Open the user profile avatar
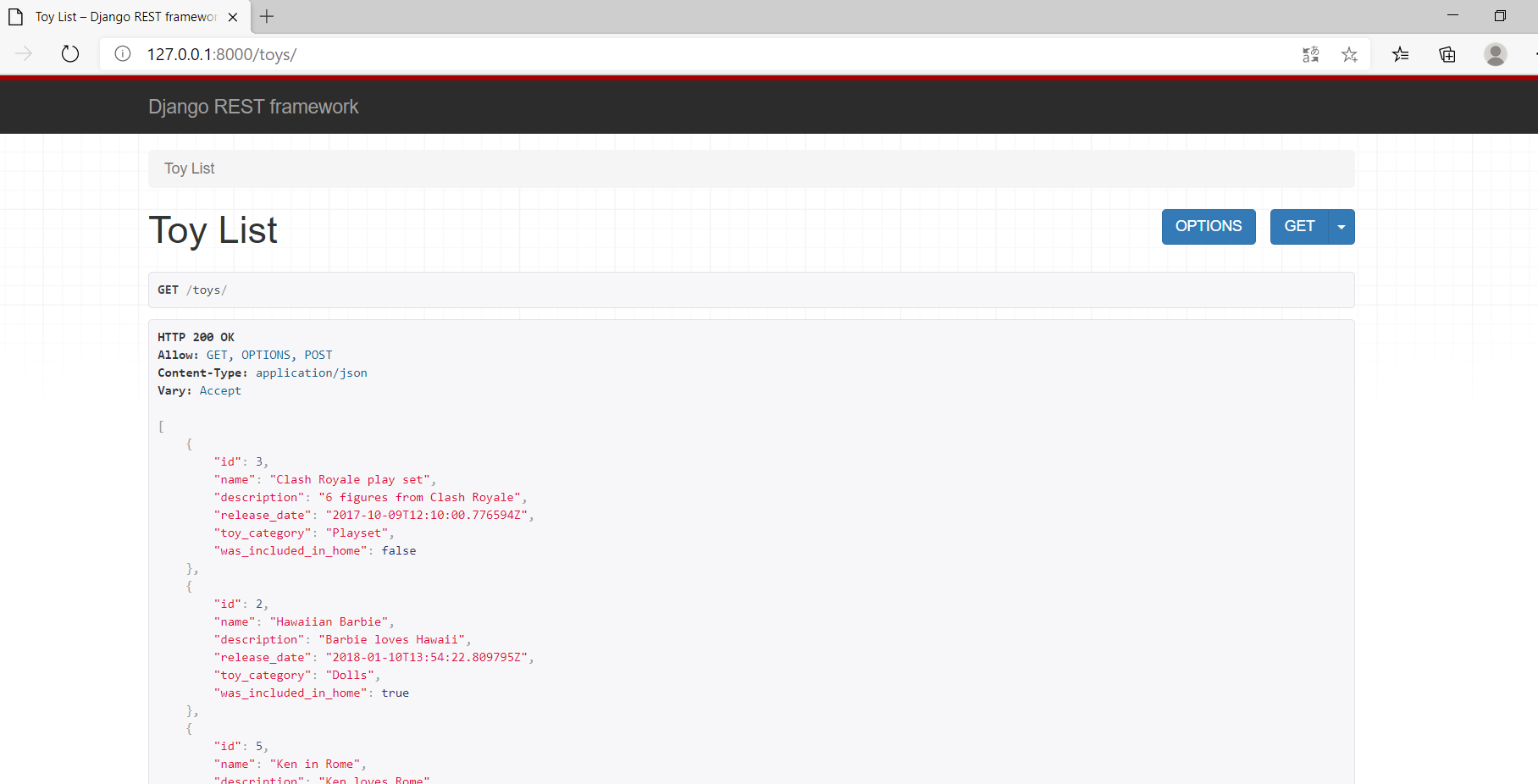 click(1496, 54)
